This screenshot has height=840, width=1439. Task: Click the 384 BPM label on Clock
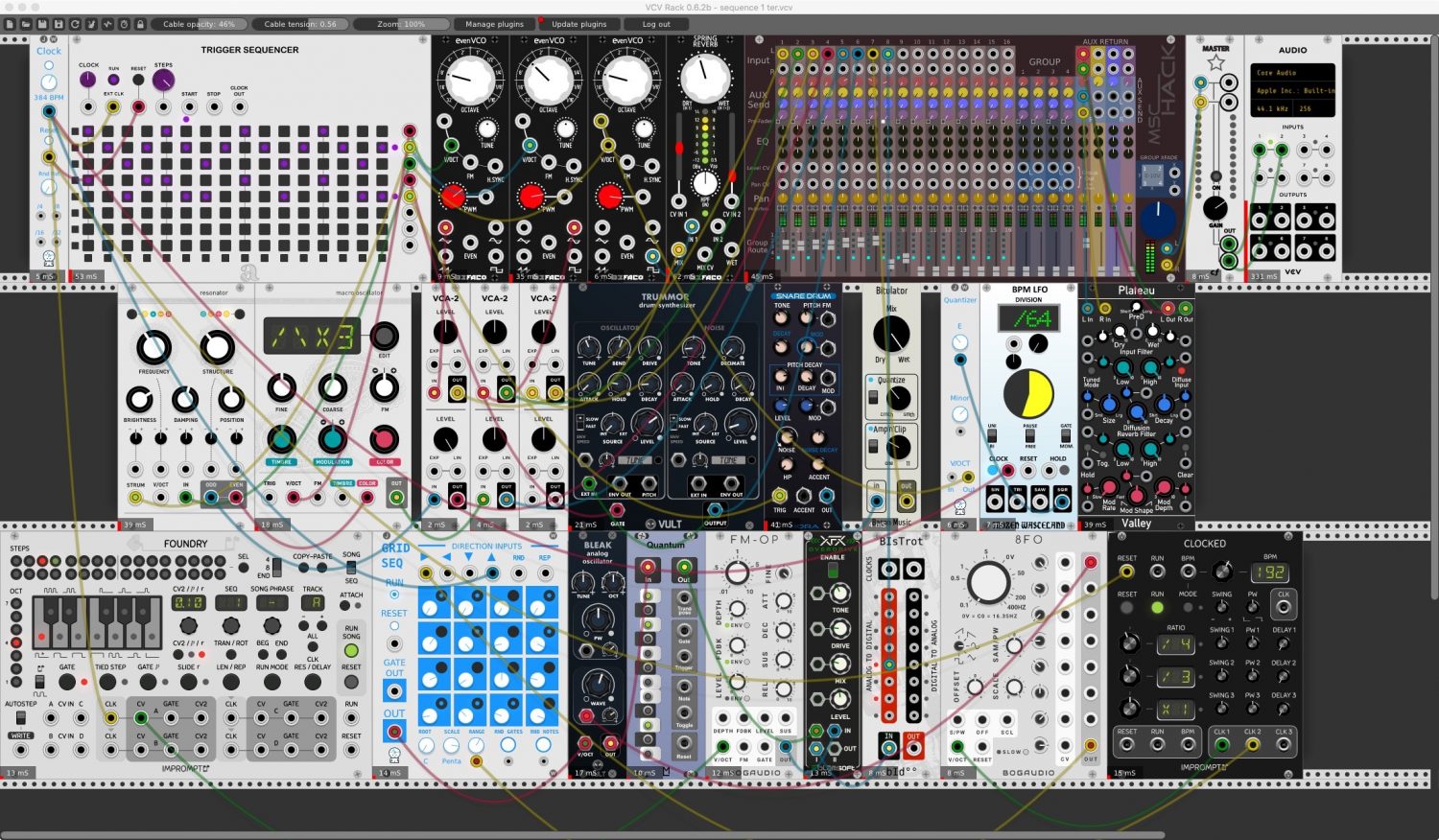point(48,98)
